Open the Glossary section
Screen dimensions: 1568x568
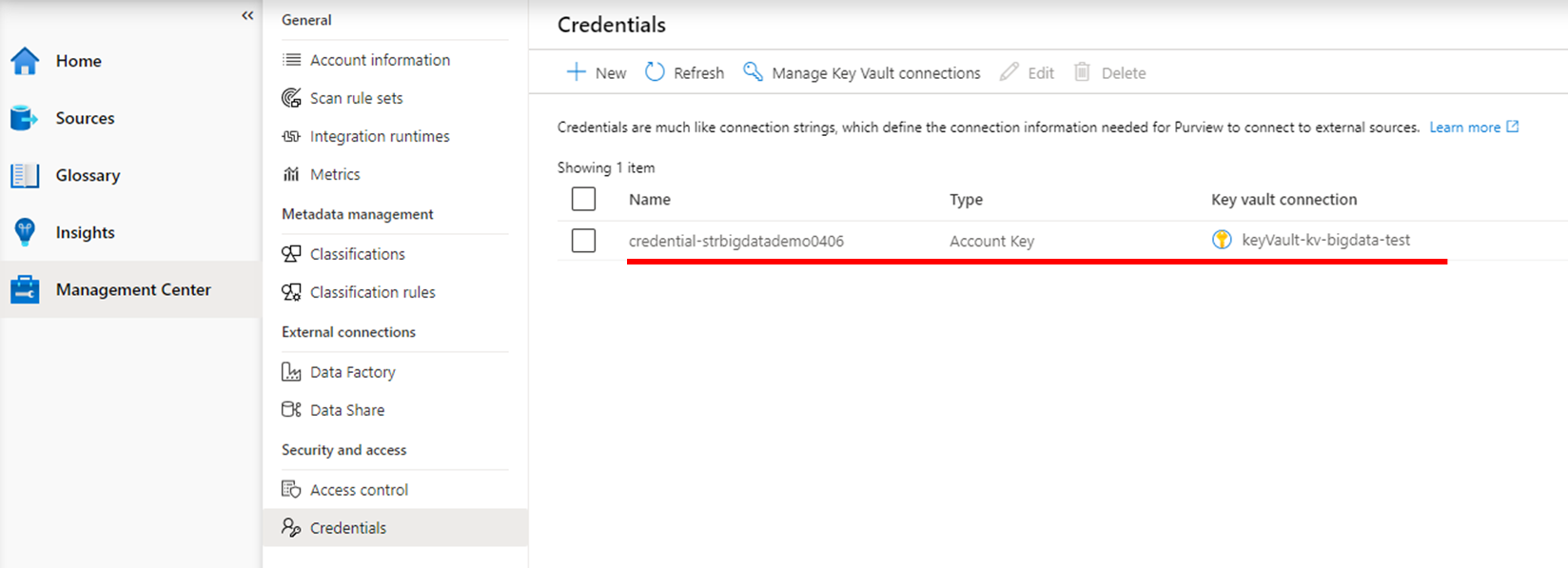click(x=88, y=175)
